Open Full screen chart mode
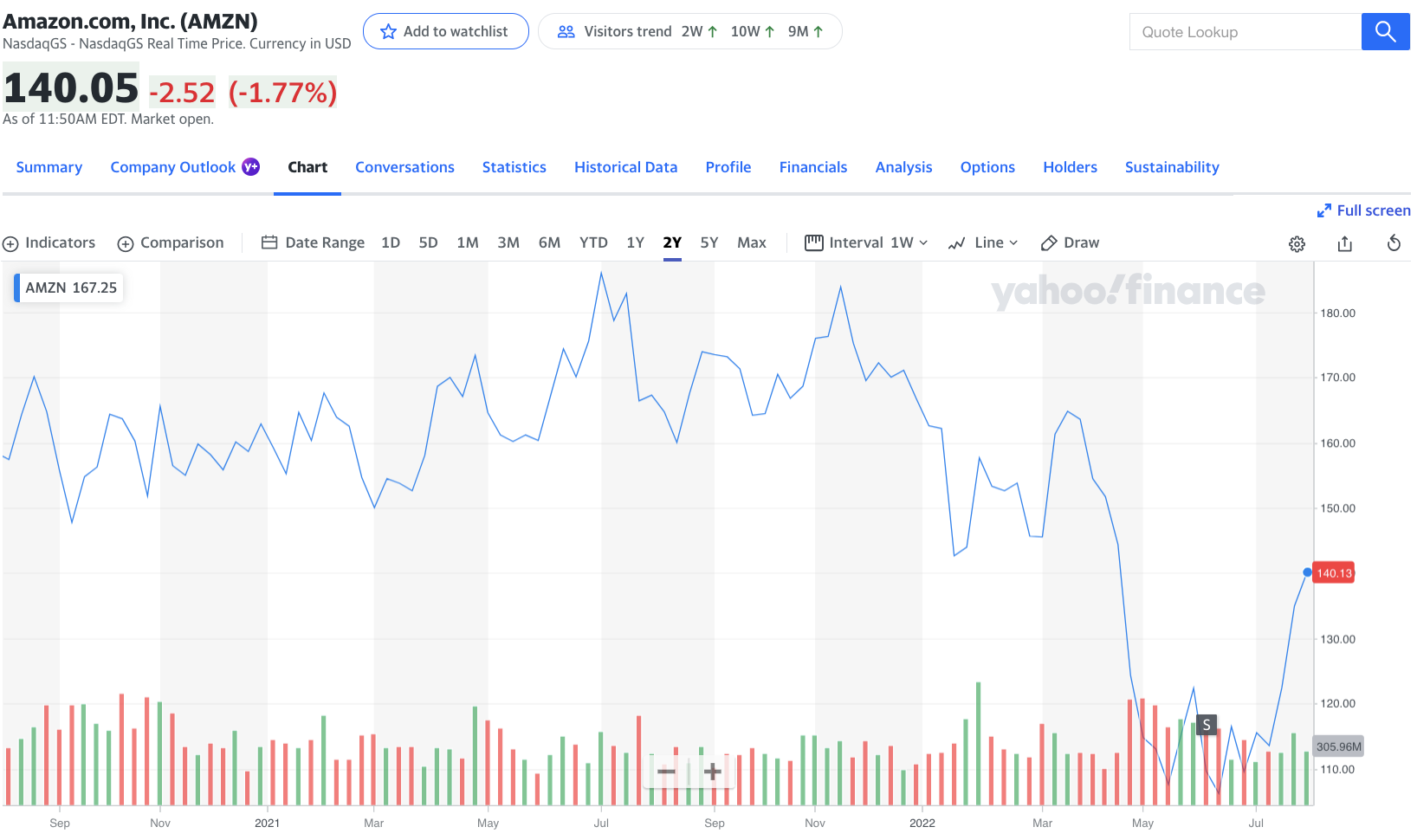 pos(1363,210)
